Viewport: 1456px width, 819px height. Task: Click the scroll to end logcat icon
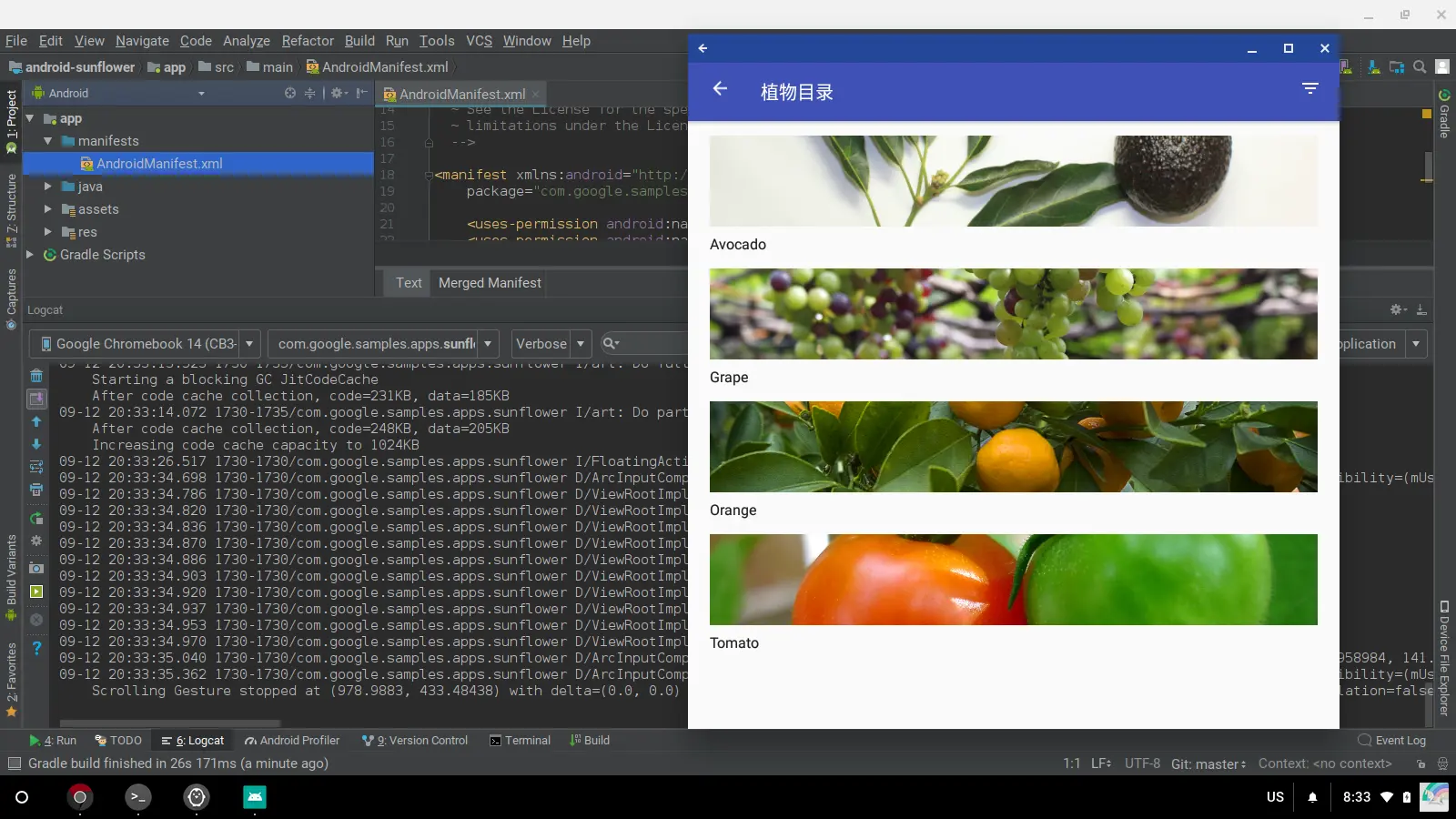[36, 399]
